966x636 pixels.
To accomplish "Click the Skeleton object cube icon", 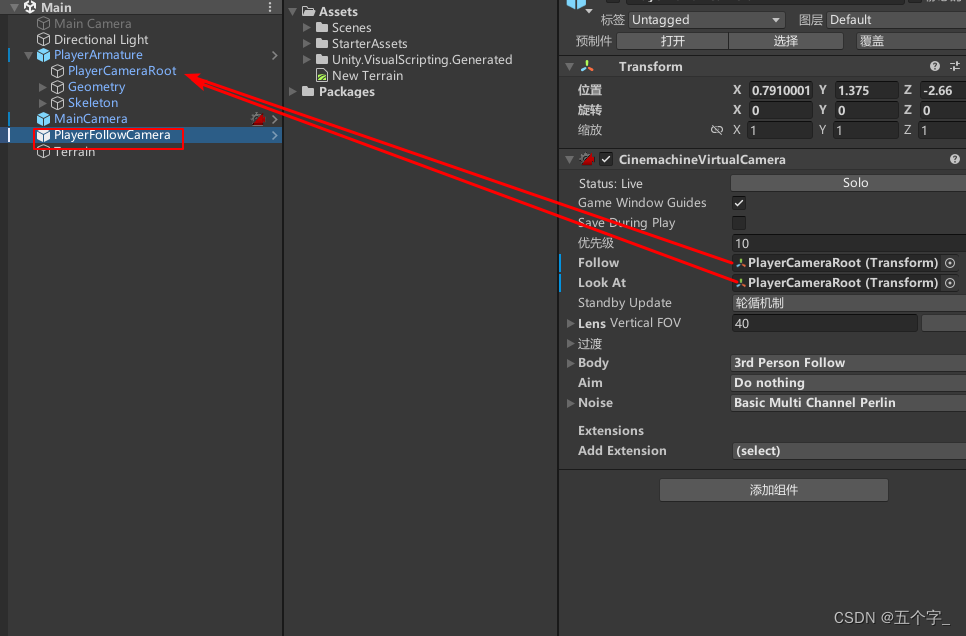I will coord(57,103).
